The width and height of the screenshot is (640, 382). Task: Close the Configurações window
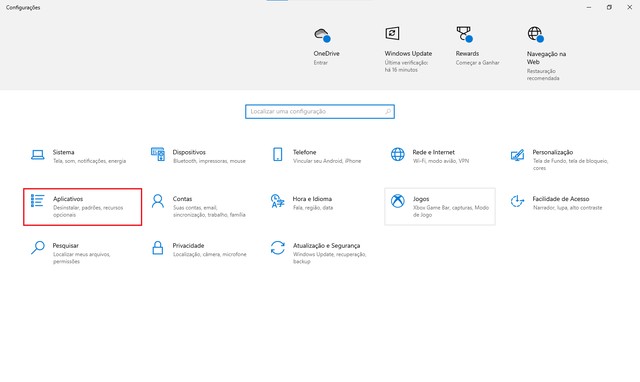pyautogui.click(x=629, y=7)
